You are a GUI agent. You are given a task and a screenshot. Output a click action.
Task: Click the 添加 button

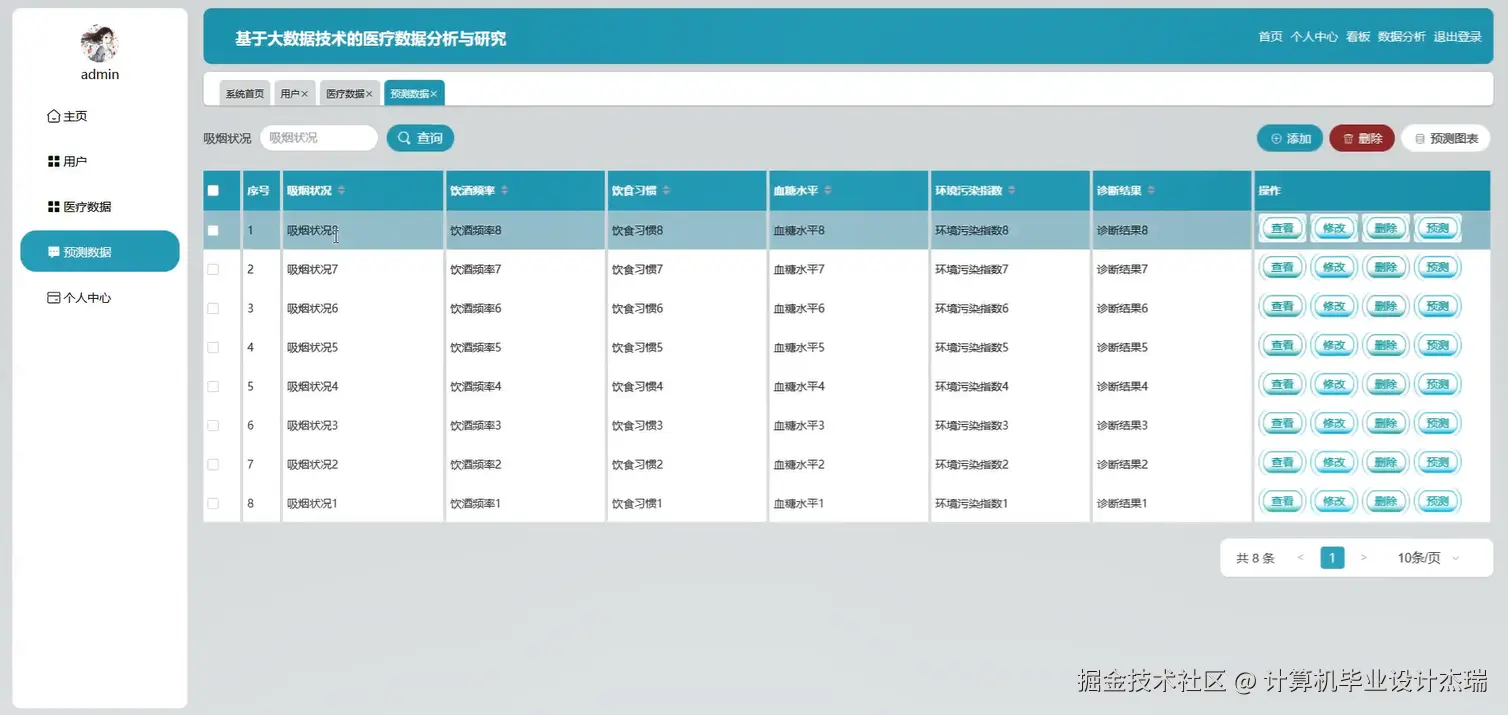tap(1290, 139)
